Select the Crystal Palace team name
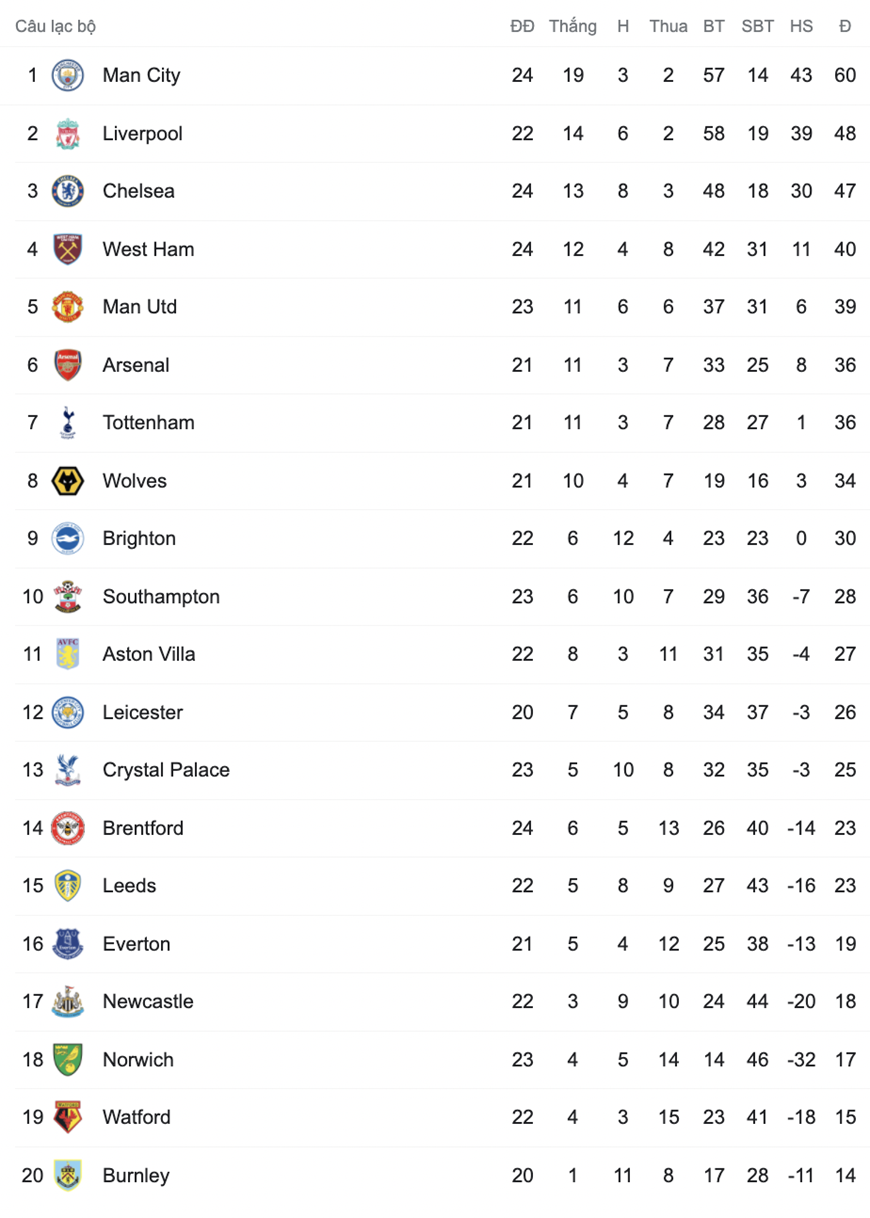Image resolution: width=870 pixels, height=1218 pixels. tap(166, 770)
